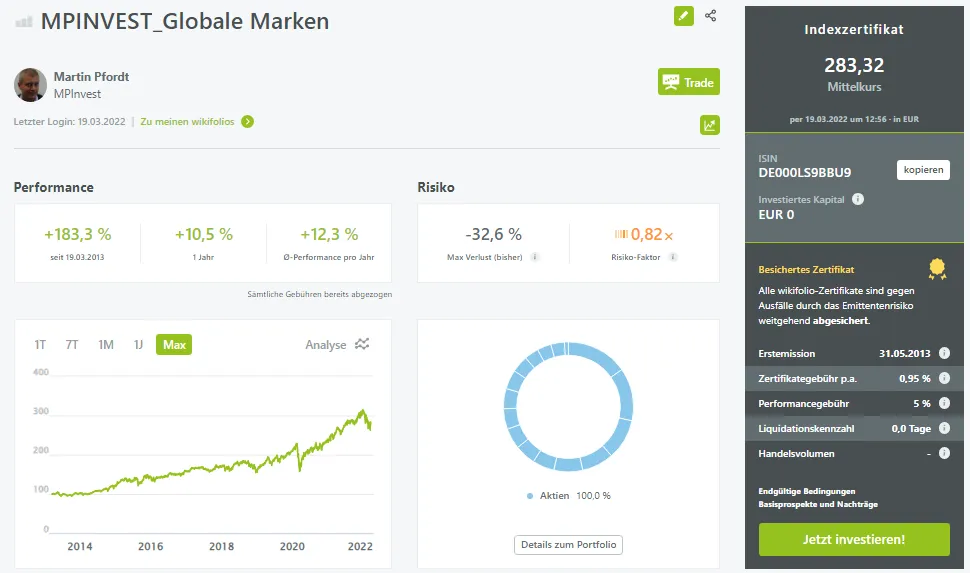Click info icon in Performancegebühr row
The height and width of the screenshot is (573, 970).
944,403
